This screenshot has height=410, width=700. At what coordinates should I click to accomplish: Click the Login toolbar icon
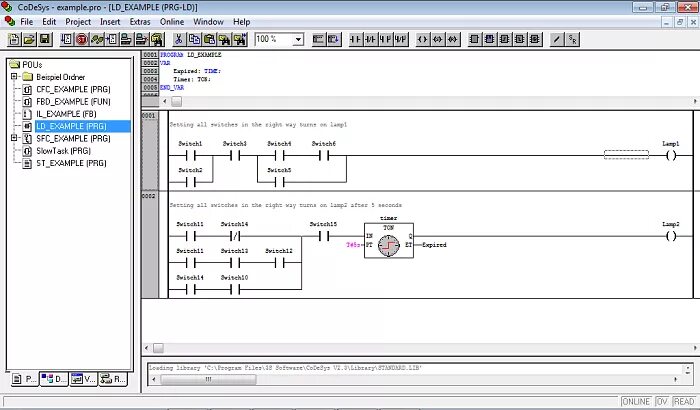point(127,39)
